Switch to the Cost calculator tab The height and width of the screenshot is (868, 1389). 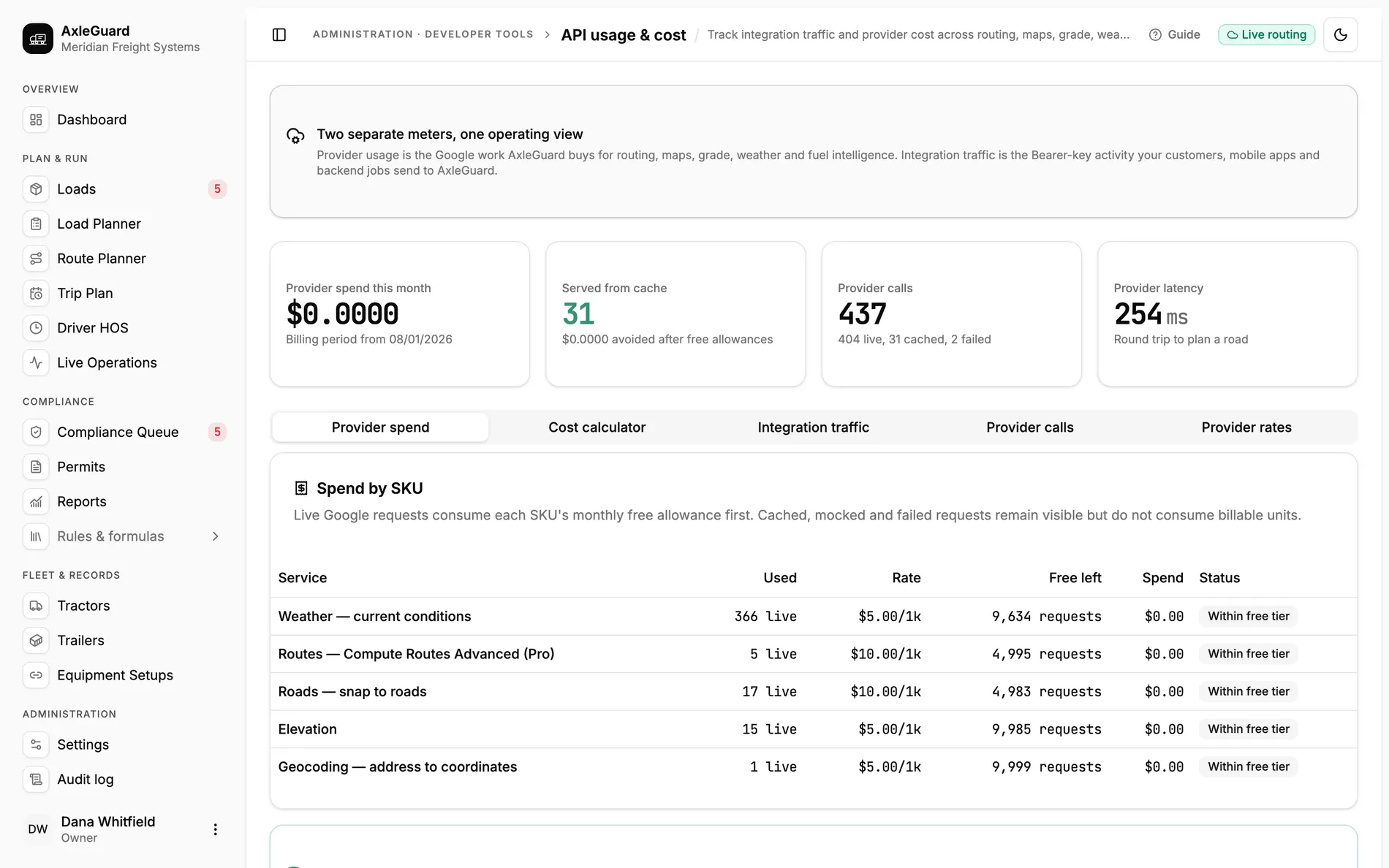pyautogui.click(x=597, y=427)
